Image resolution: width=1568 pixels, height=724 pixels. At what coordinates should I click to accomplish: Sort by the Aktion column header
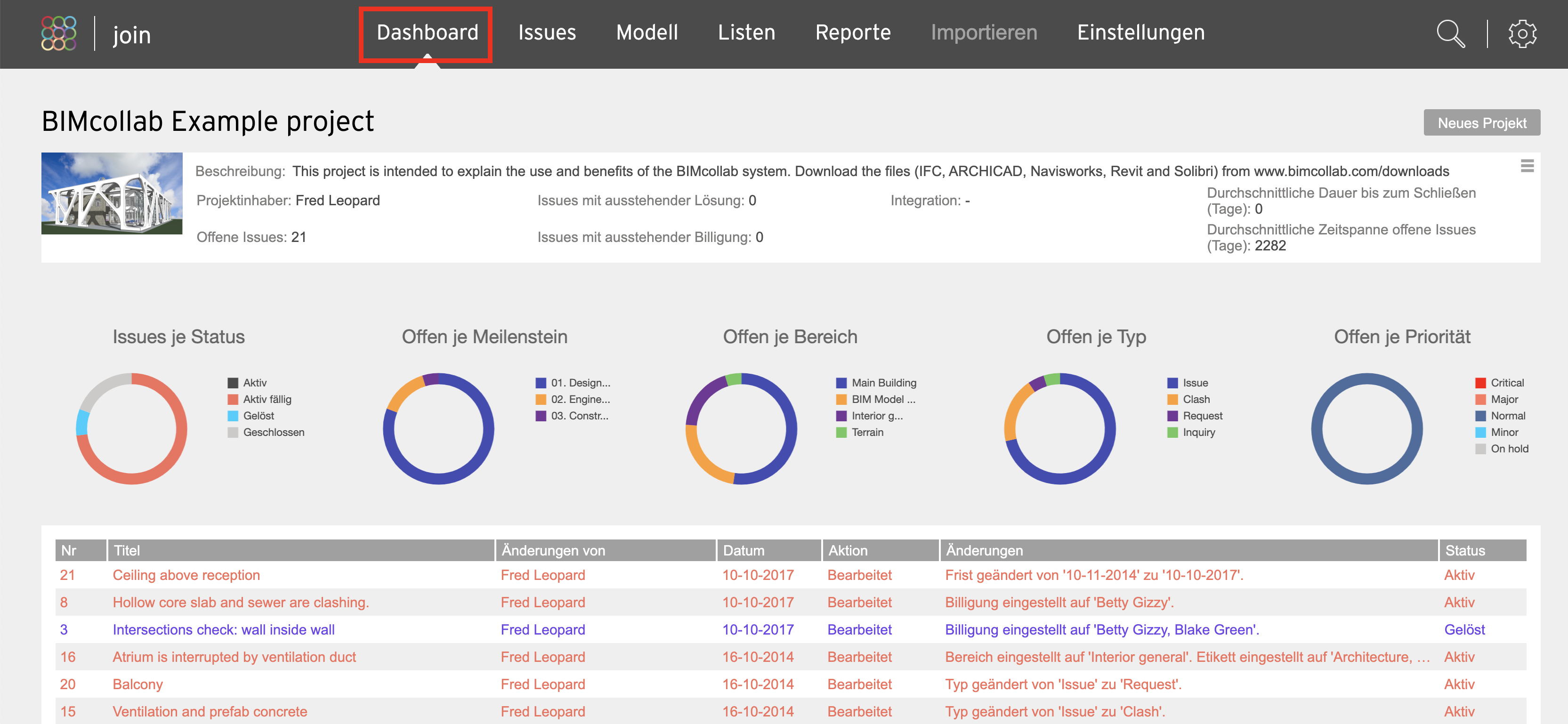tap(880, 550)
